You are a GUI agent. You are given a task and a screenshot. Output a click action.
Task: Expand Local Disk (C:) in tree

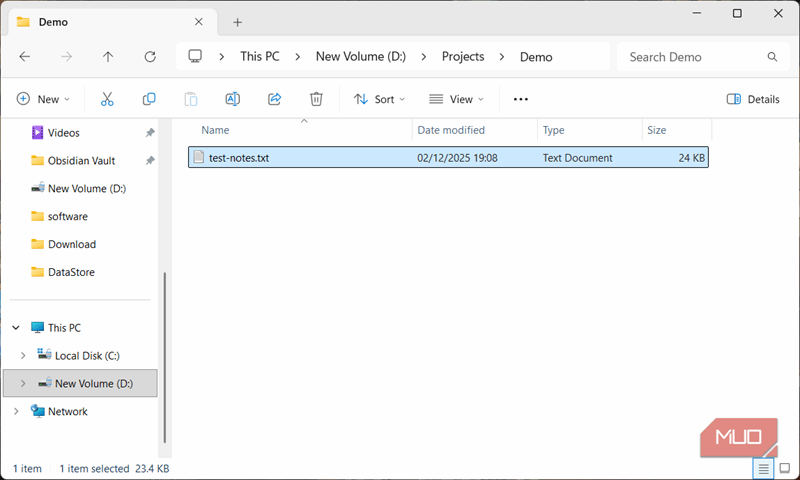click(x=23, y=355)
